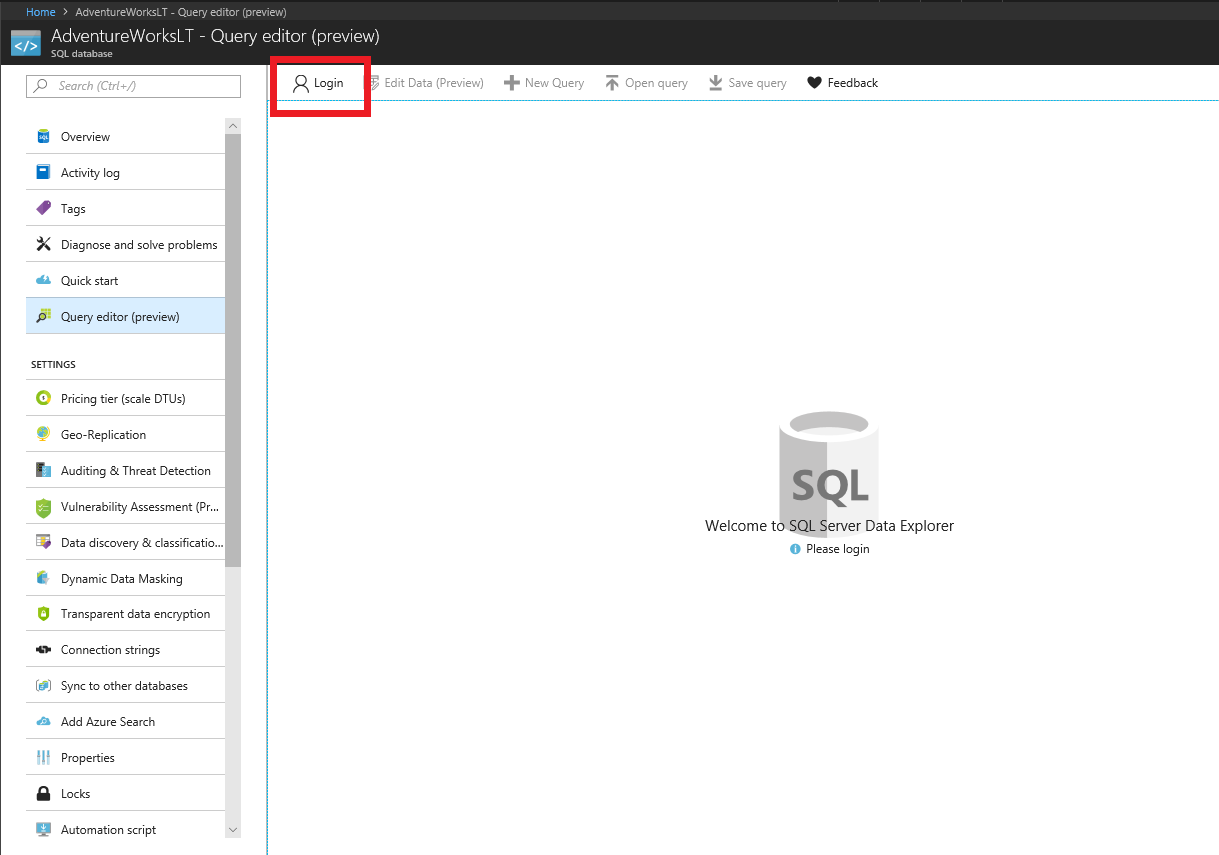The image size is (1219, 855).
Task: Open Properties settings
Action: (x=126, y=757)
